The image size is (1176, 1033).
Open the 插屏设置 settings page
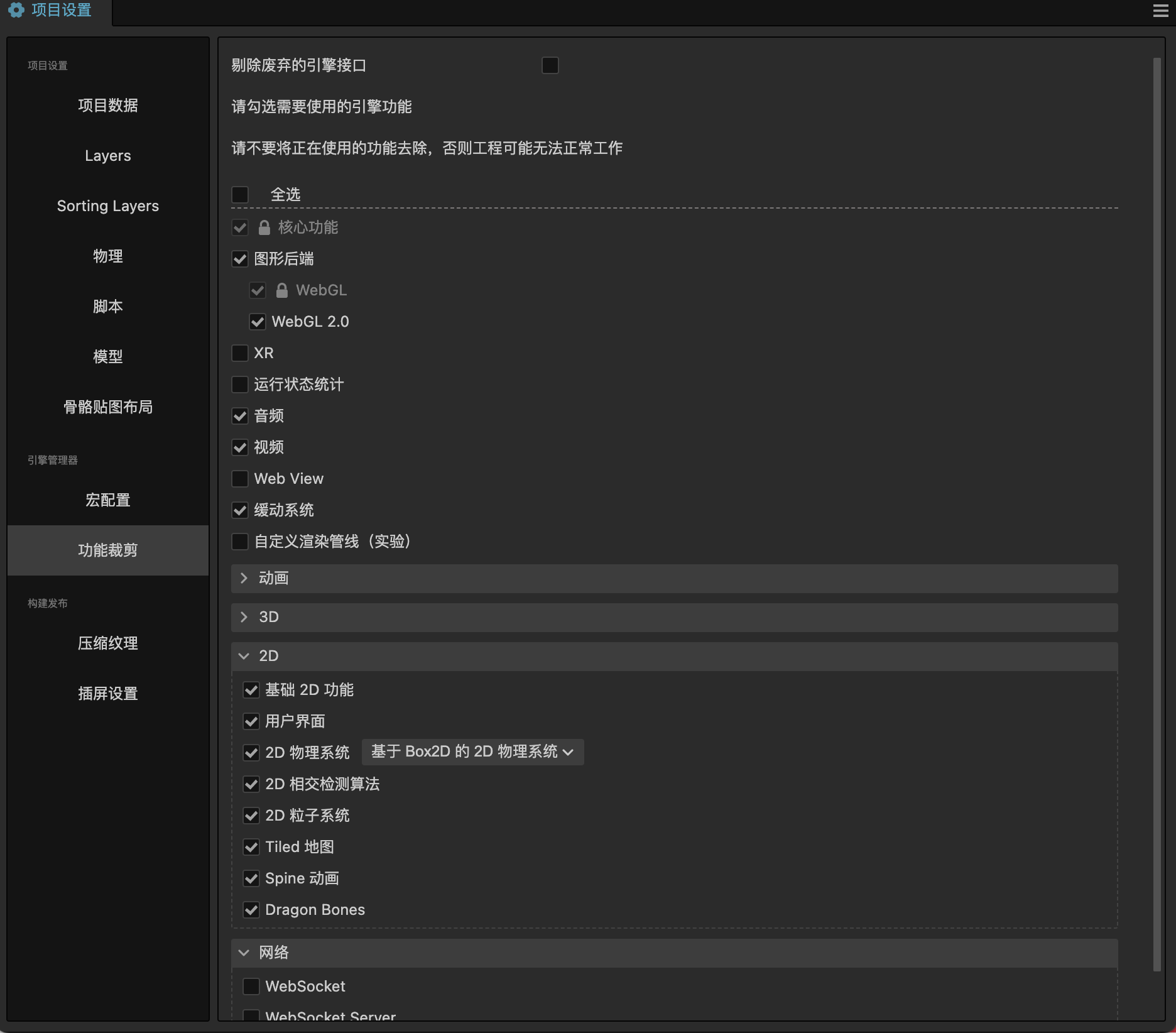tap(107, 693)
